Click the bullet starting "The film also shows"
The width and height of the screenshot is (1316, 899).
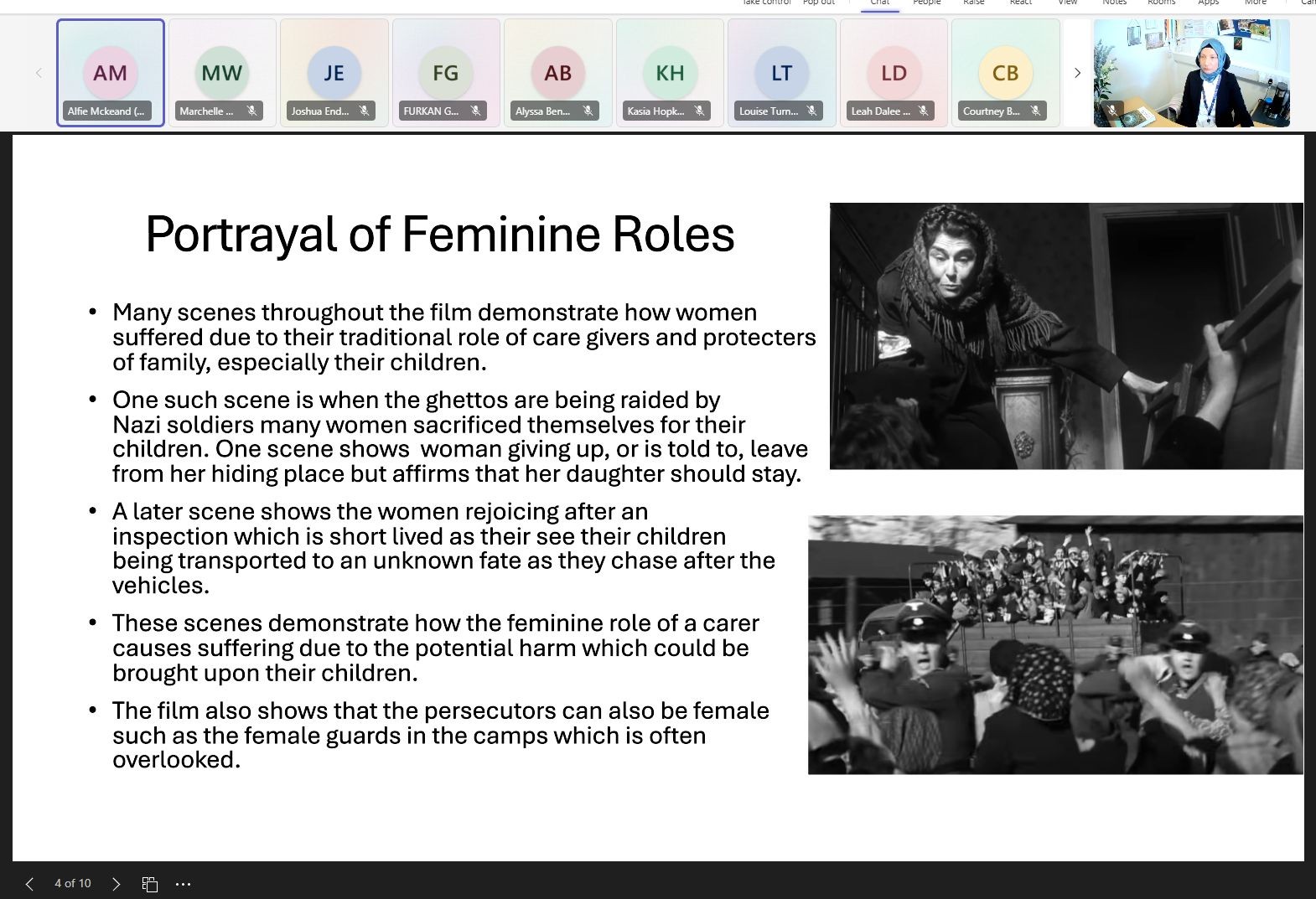[x=440, y=735]
